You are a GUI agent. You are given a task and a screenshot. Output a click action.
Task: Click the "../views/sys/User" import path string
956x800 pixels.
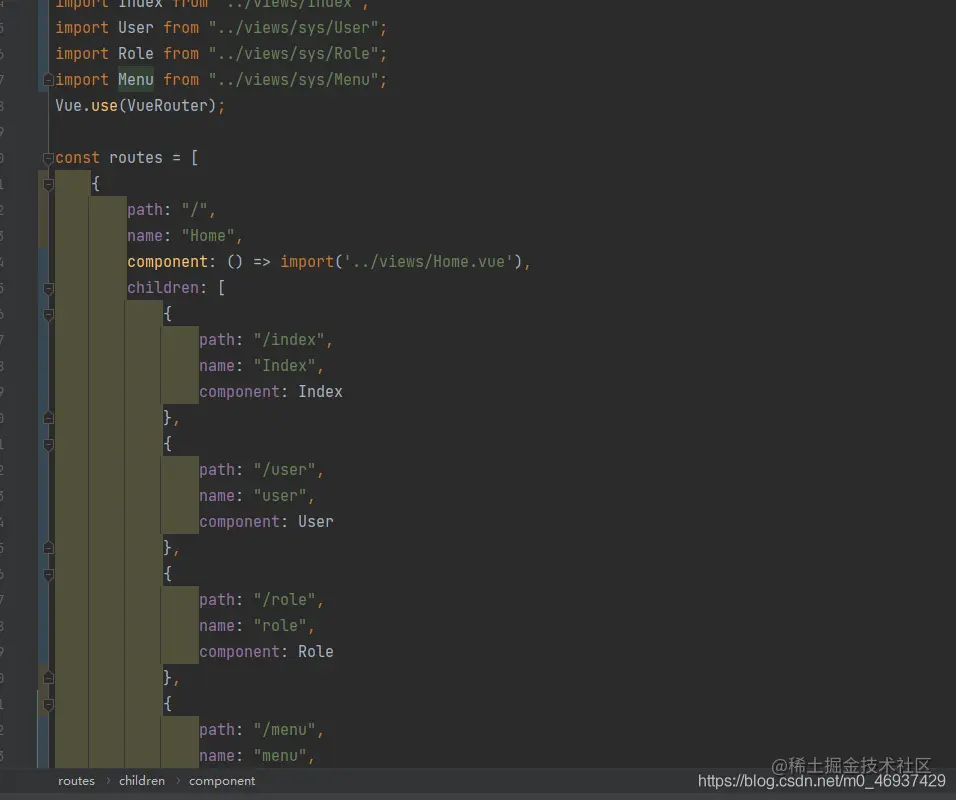294,28
